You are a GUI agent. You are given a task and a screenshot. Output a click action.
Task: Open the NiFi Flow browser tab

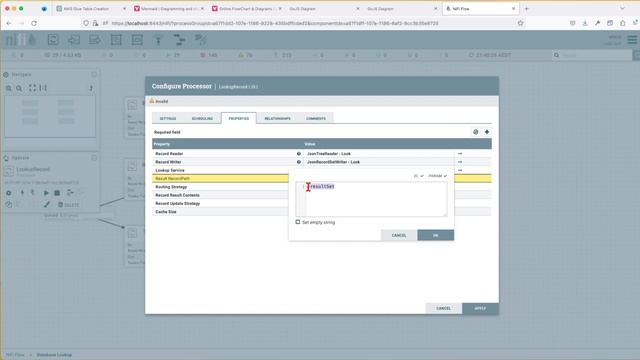point(480,9)
